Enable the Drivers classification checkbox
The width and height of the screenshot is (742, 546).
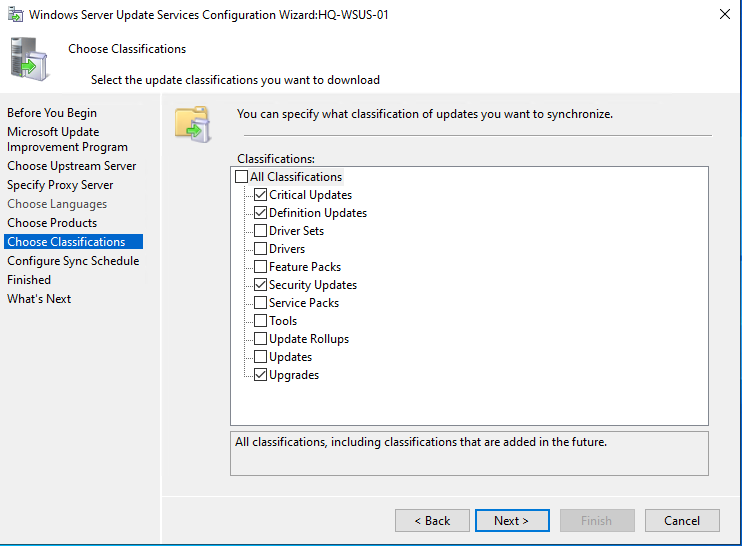[x=261, y=249]
